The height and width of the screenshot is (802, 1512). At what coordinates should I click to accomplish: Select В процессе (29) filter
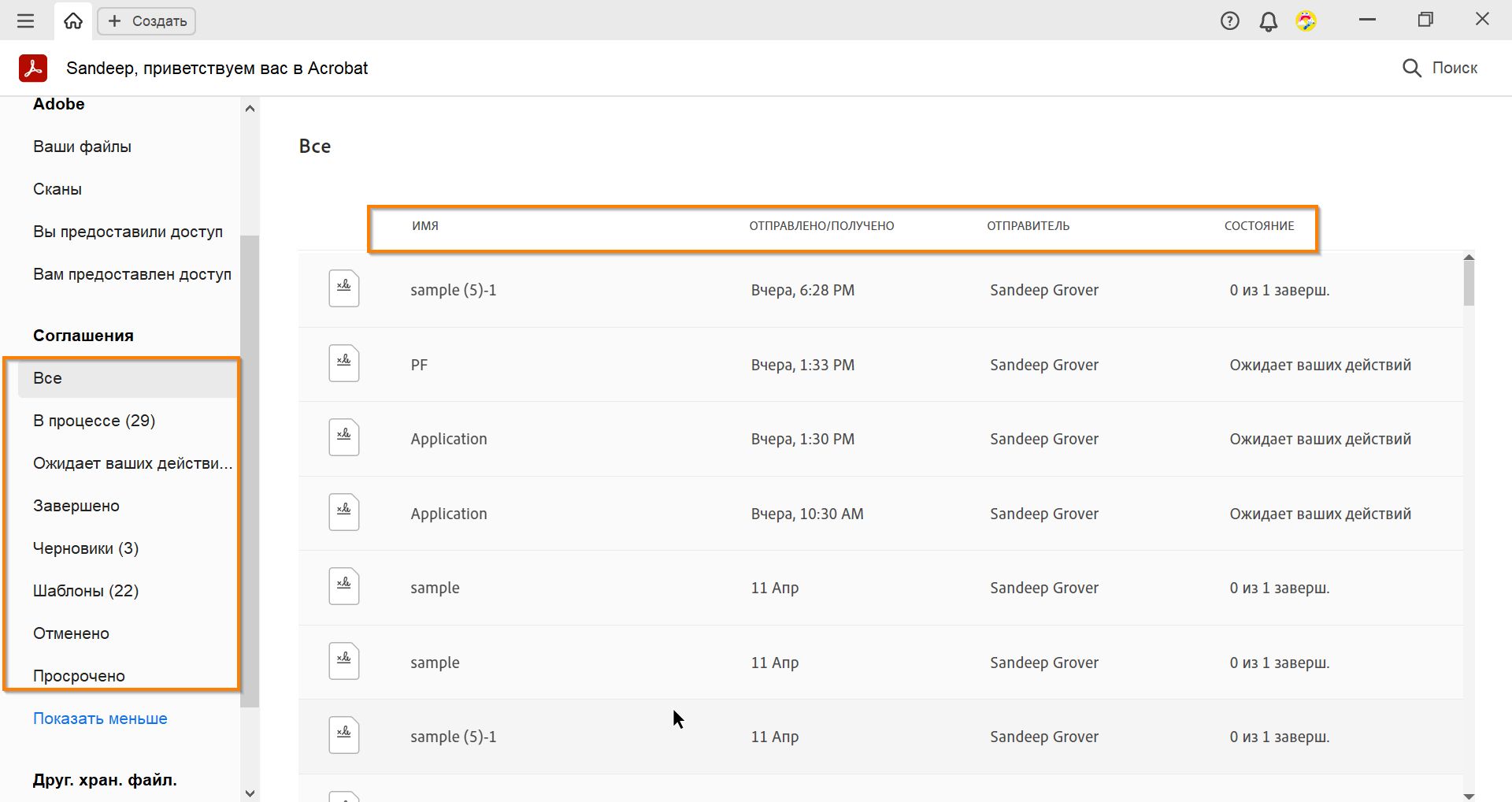coord(94,421)
